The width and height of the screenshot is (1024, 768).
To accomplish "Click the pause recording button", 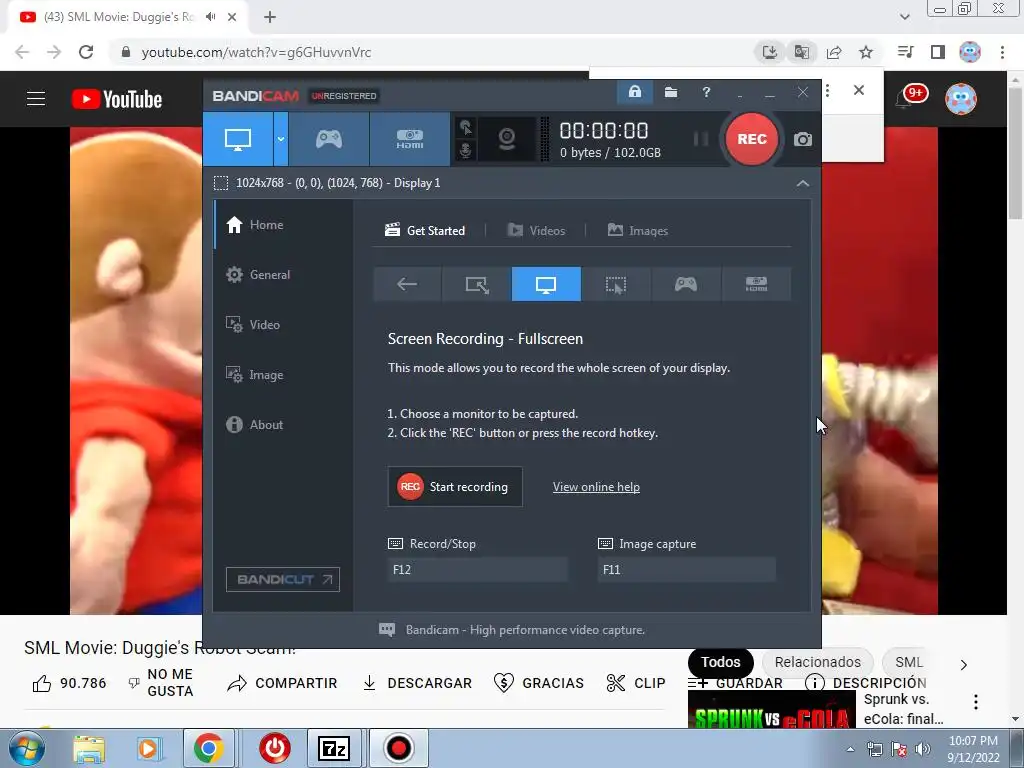I will click(x=700, y=139).
